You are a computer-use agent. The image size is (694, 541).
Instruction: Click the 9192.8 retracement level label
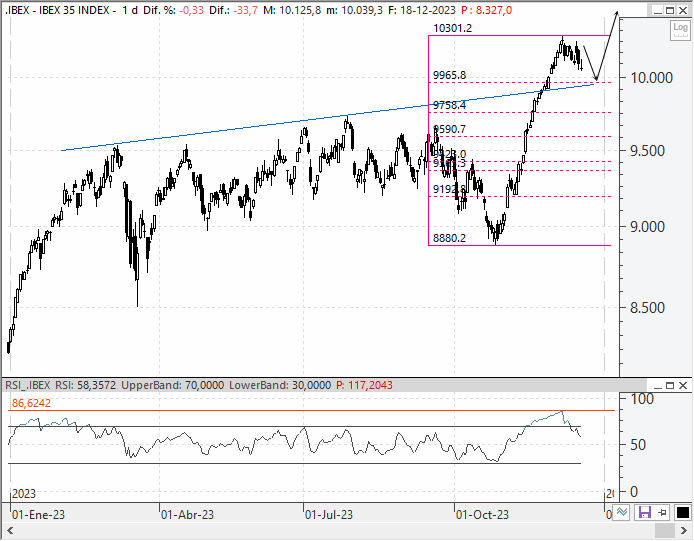click(x=449, y=189)
